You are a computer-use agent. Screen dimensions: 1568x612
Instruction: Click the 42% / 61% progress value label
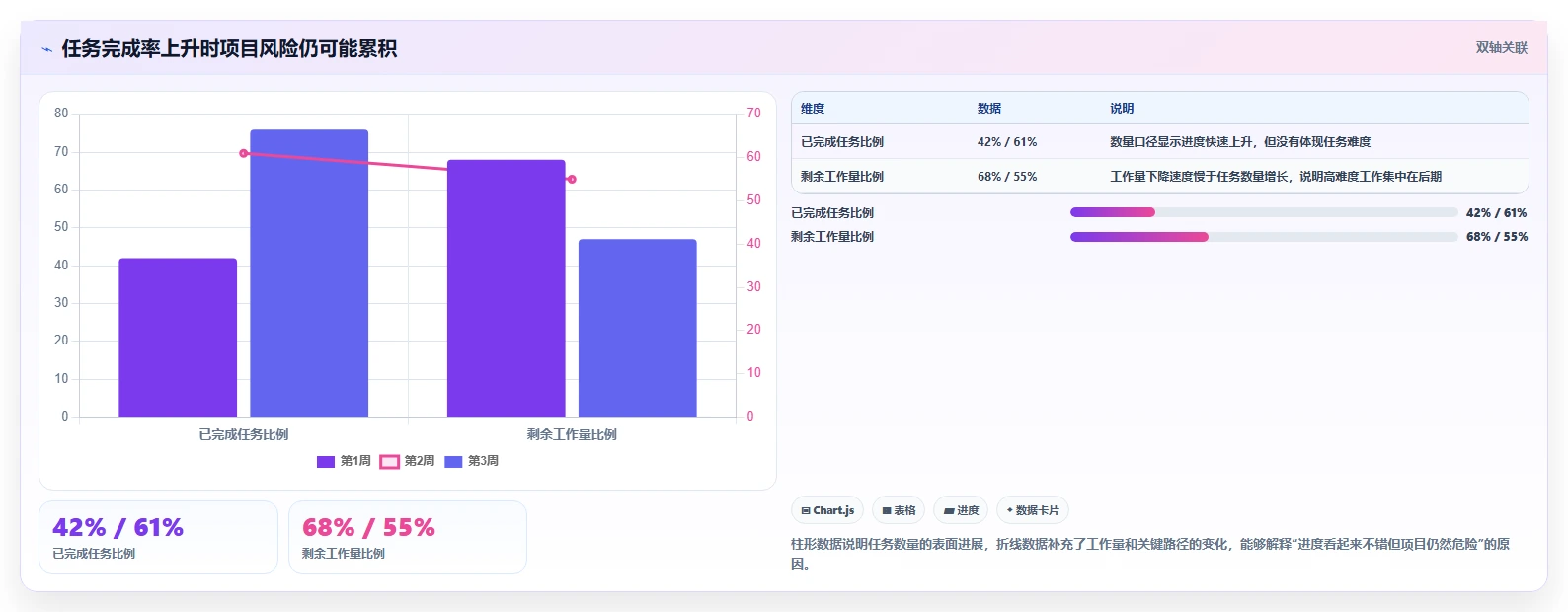(1497, 213)
